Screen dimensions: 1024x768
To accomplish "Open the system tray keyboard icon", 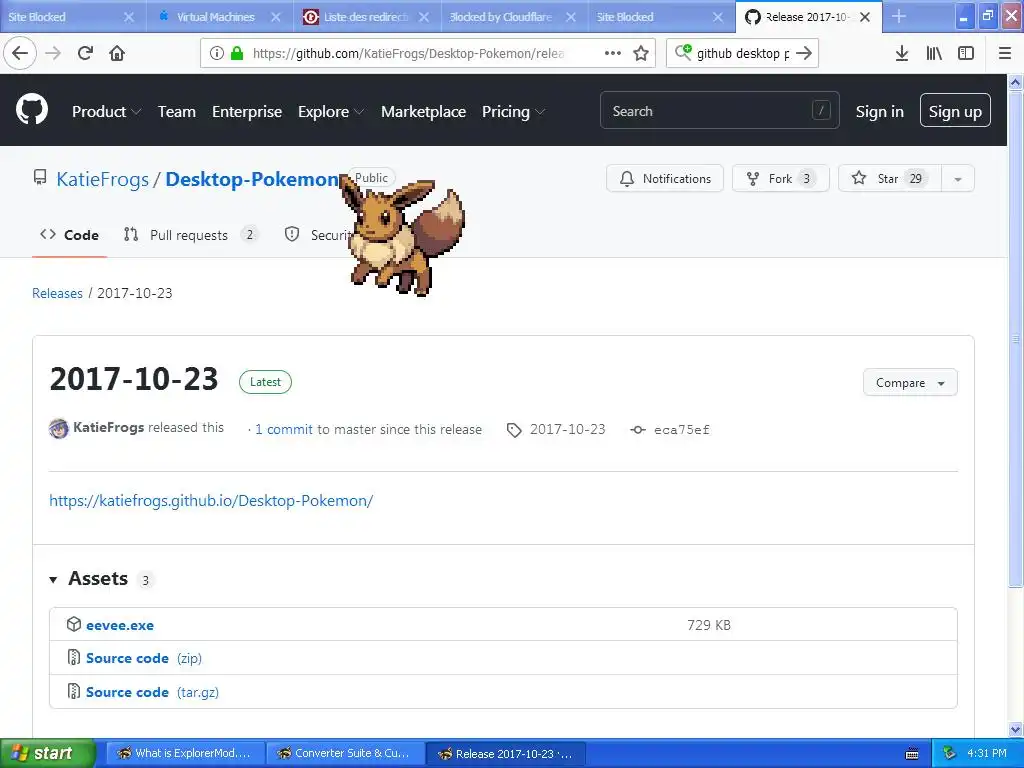I will tap(912, 754).
